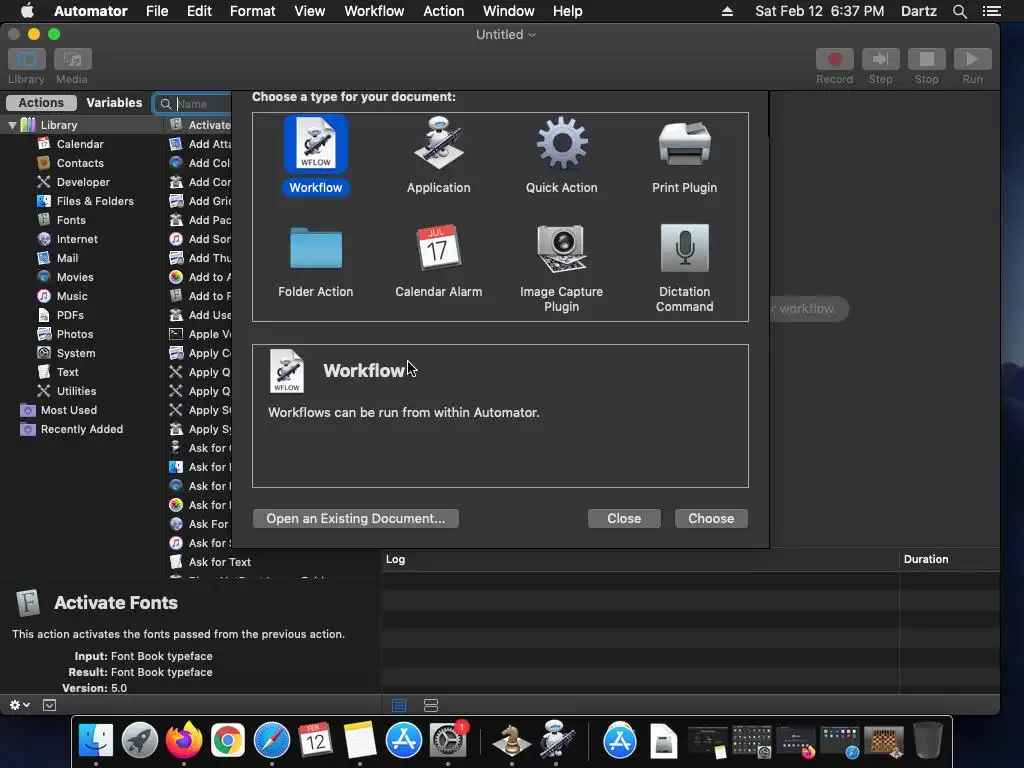Screen dimensions: 1024x768
Task: Open the Action menu
Action: [x=443, y=11]
